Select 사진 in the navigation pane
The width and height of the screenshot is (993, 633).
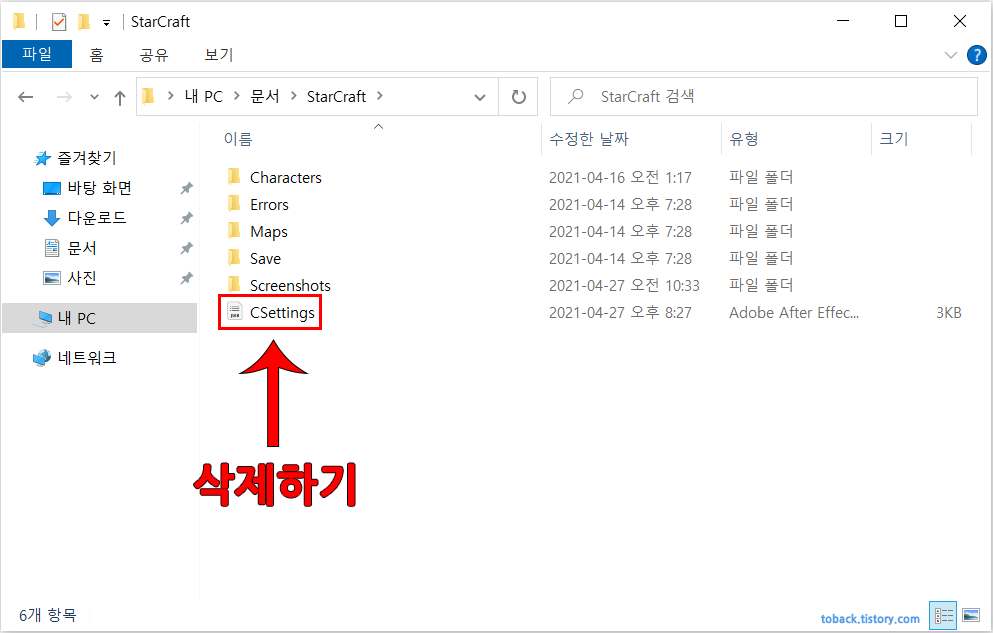click(82, 278)
